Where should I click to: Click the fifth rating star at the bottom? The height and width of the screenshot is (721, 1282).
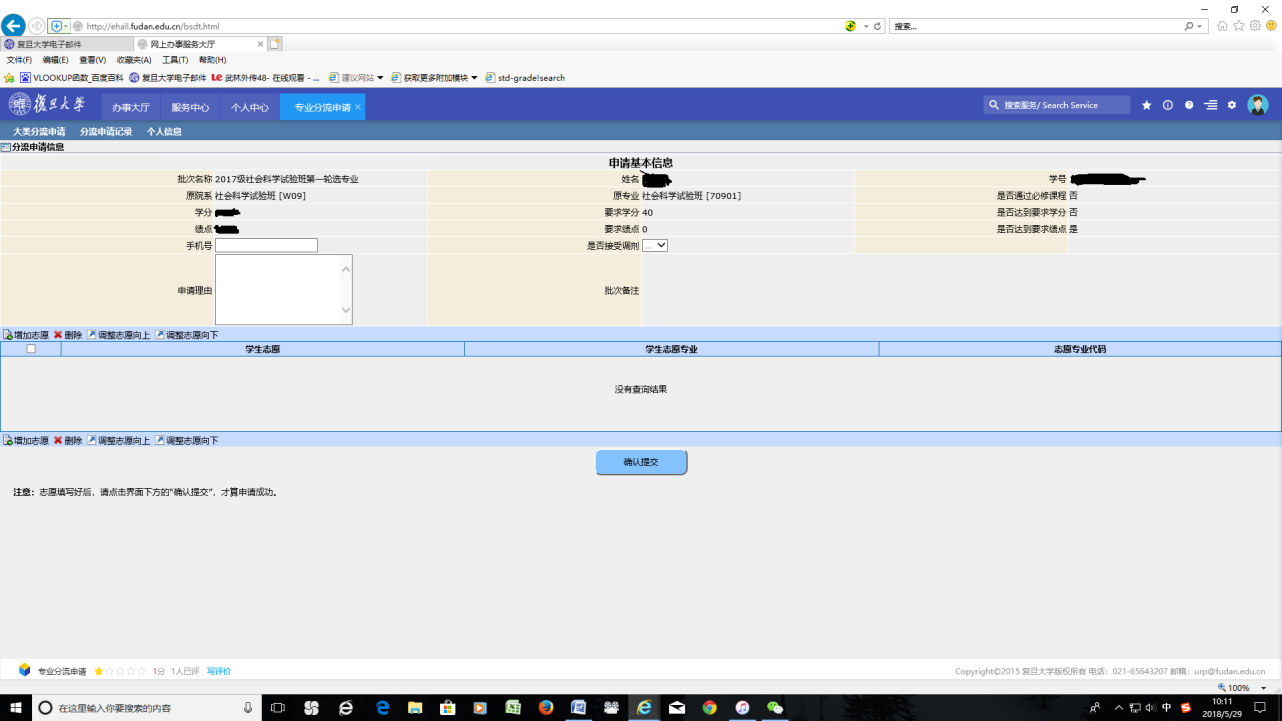coord(142,671)
